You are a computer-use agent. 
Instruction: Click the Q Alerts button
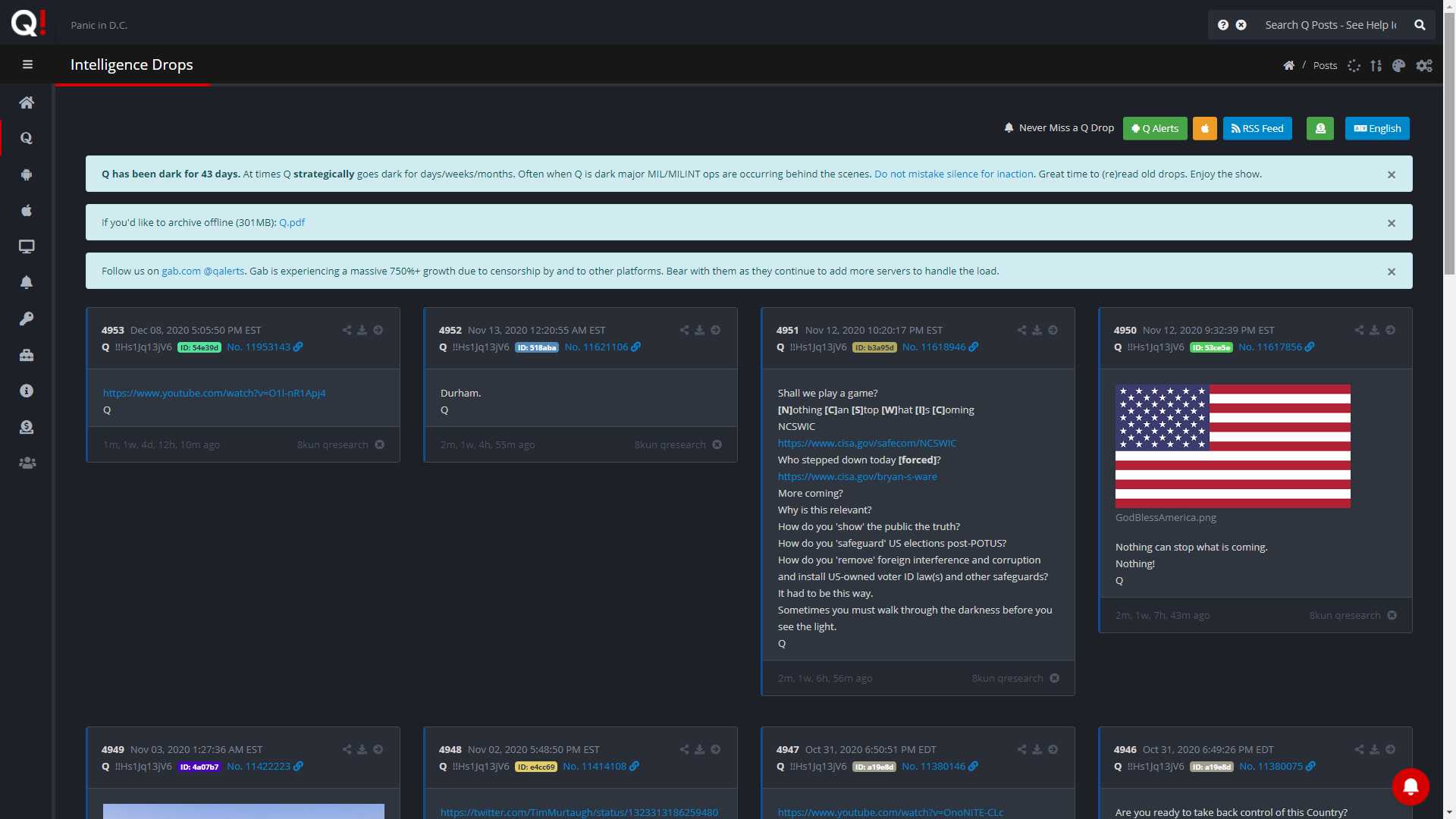1155,128
